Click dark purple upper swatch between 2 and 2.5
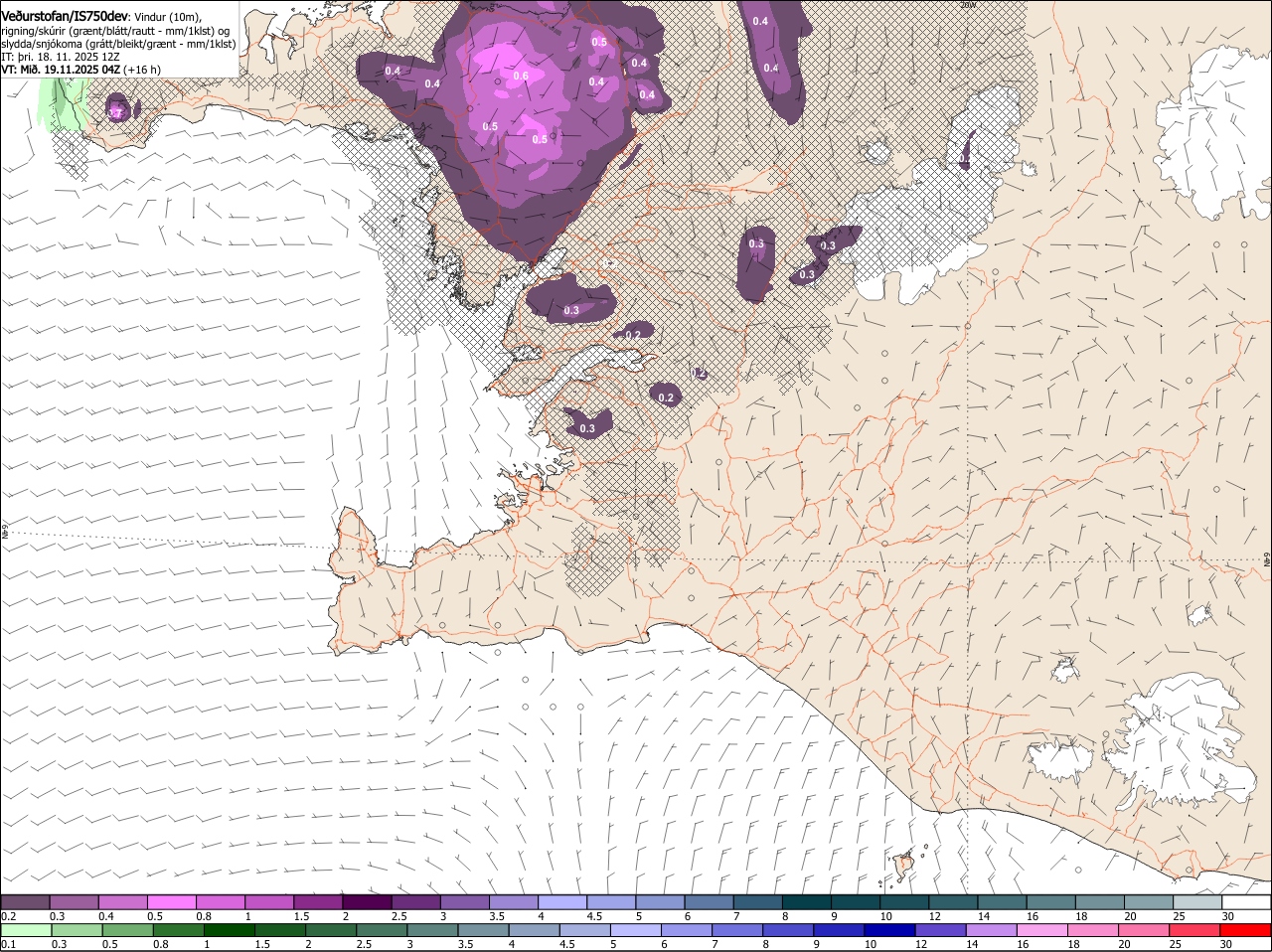 tap(367, 902)
